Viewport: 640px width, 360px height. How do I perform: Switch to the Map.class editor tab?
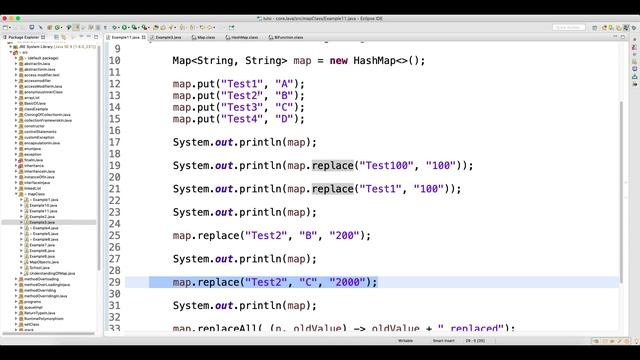point(203,37)
